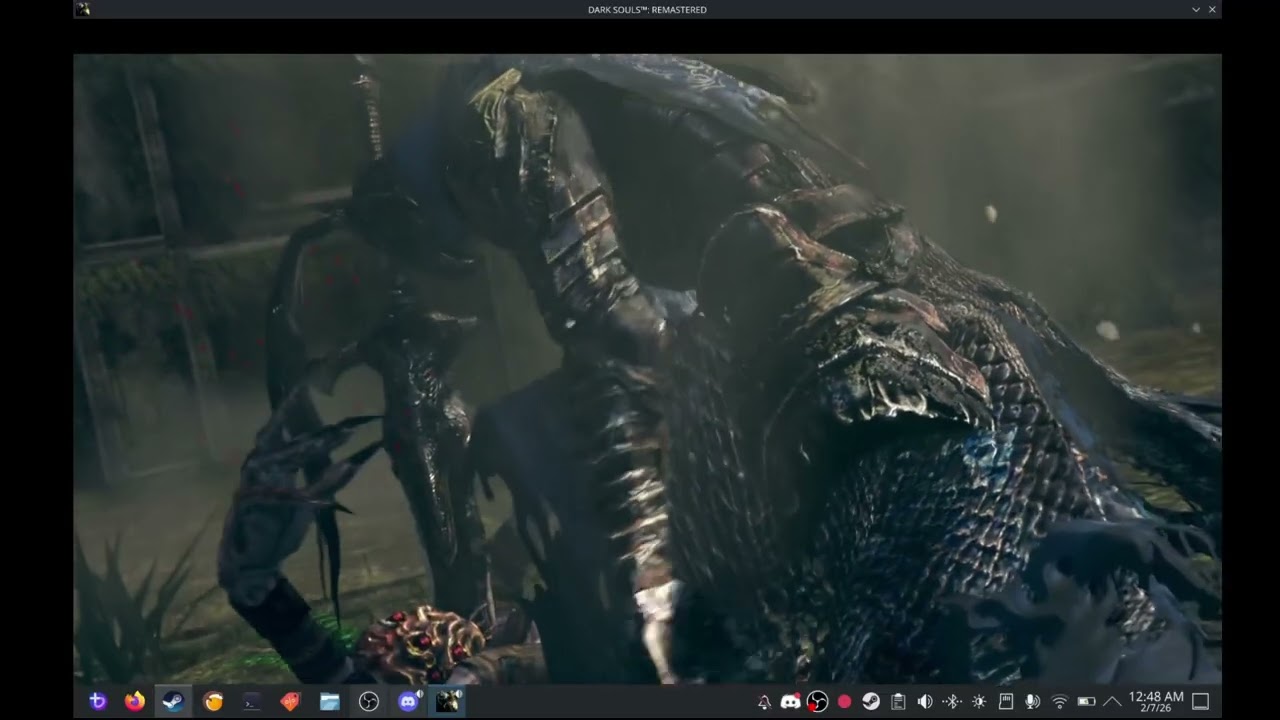Screen dimensions: 1280x720
Task: Open the application launcher in the taskbar
Action: coord(97,702)
